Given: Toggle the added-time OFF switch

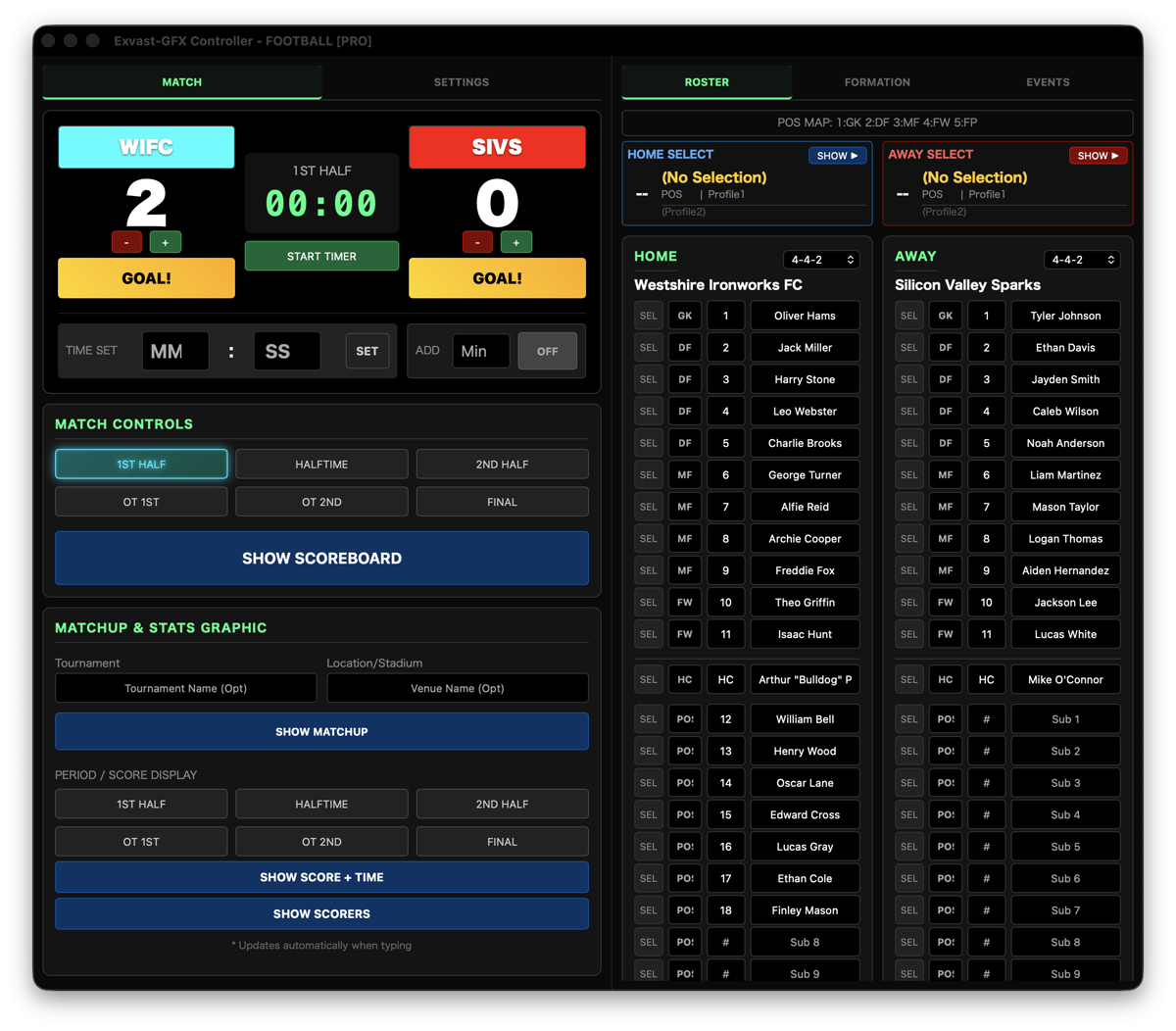Looking at the screenshot, I should tap(547, 351).
